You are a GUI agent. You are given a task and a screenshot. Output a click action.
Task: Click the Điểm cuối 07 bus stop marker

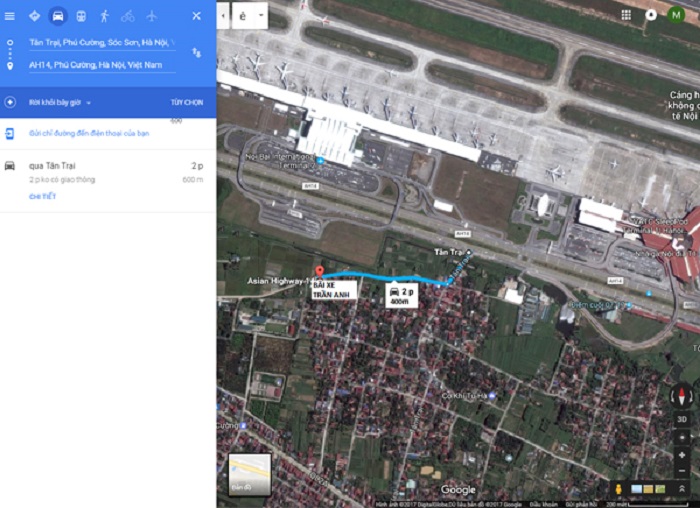629,305
